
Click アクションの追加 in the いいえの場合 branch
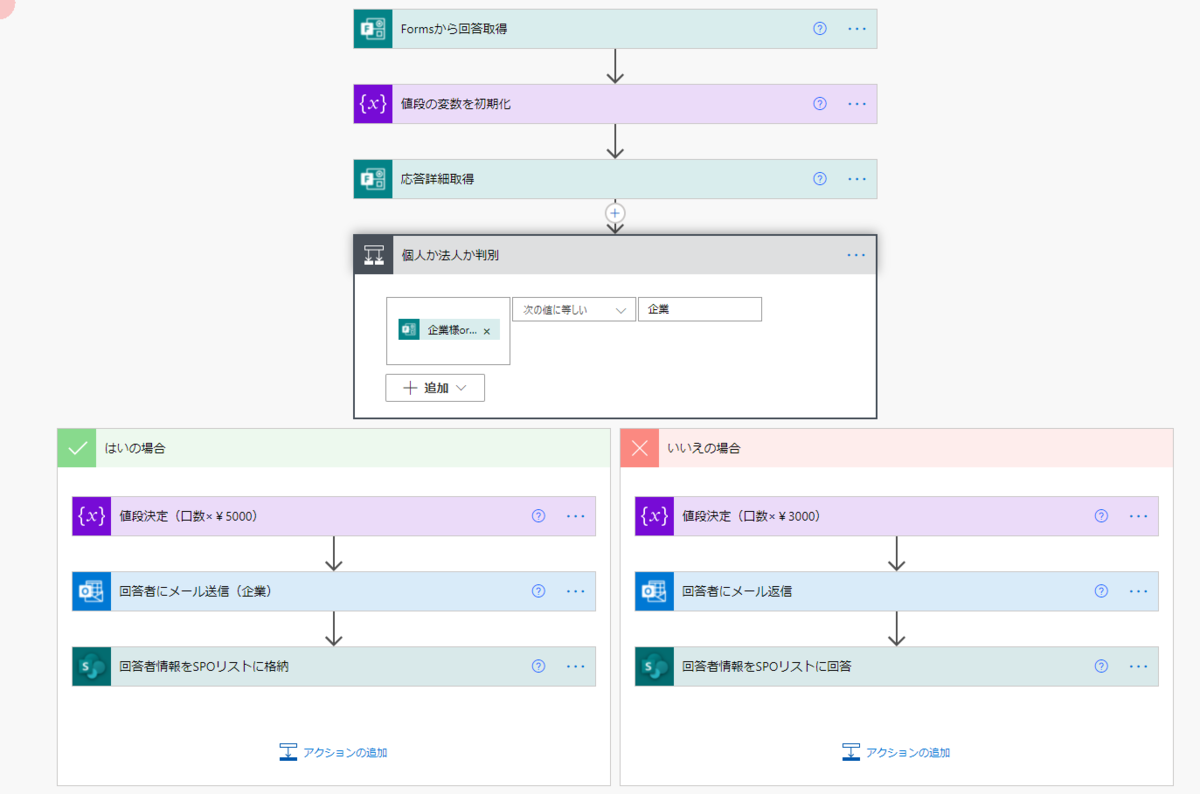tap(897, 752)
